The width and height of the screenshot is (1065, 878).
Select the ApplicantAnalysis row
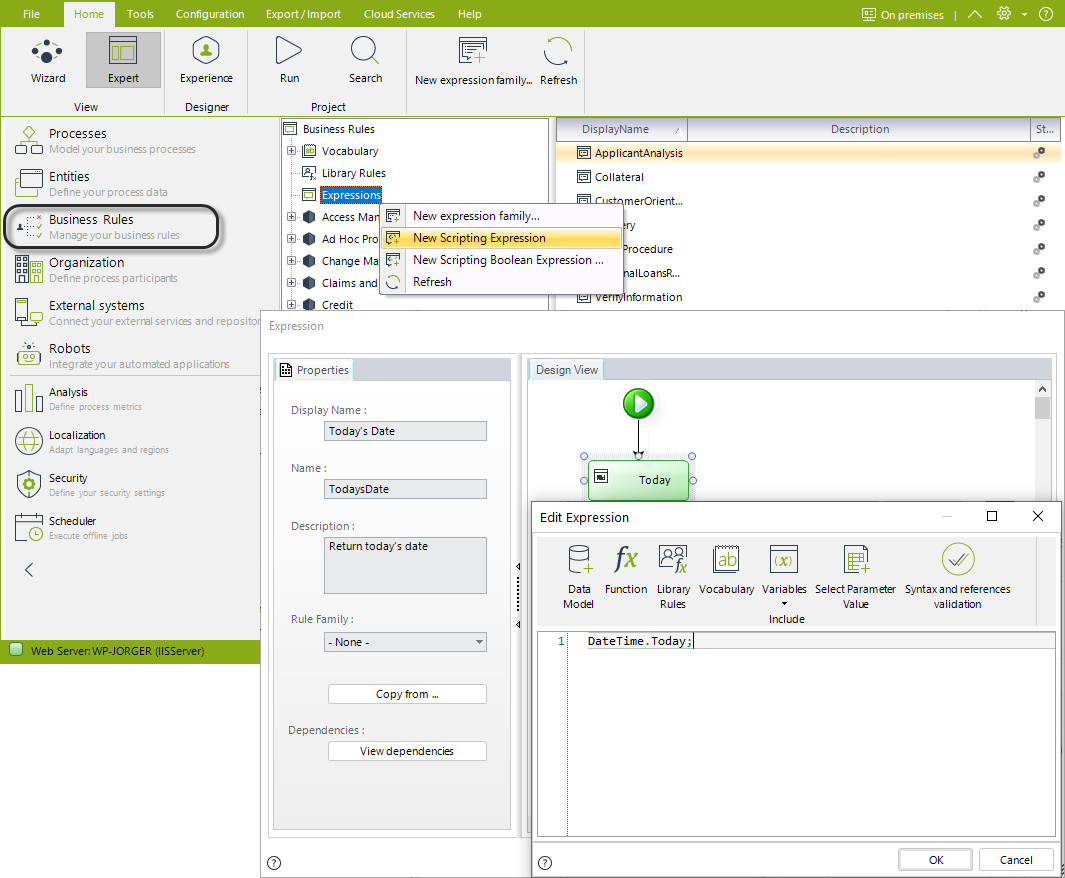click(x=808, y=153)
